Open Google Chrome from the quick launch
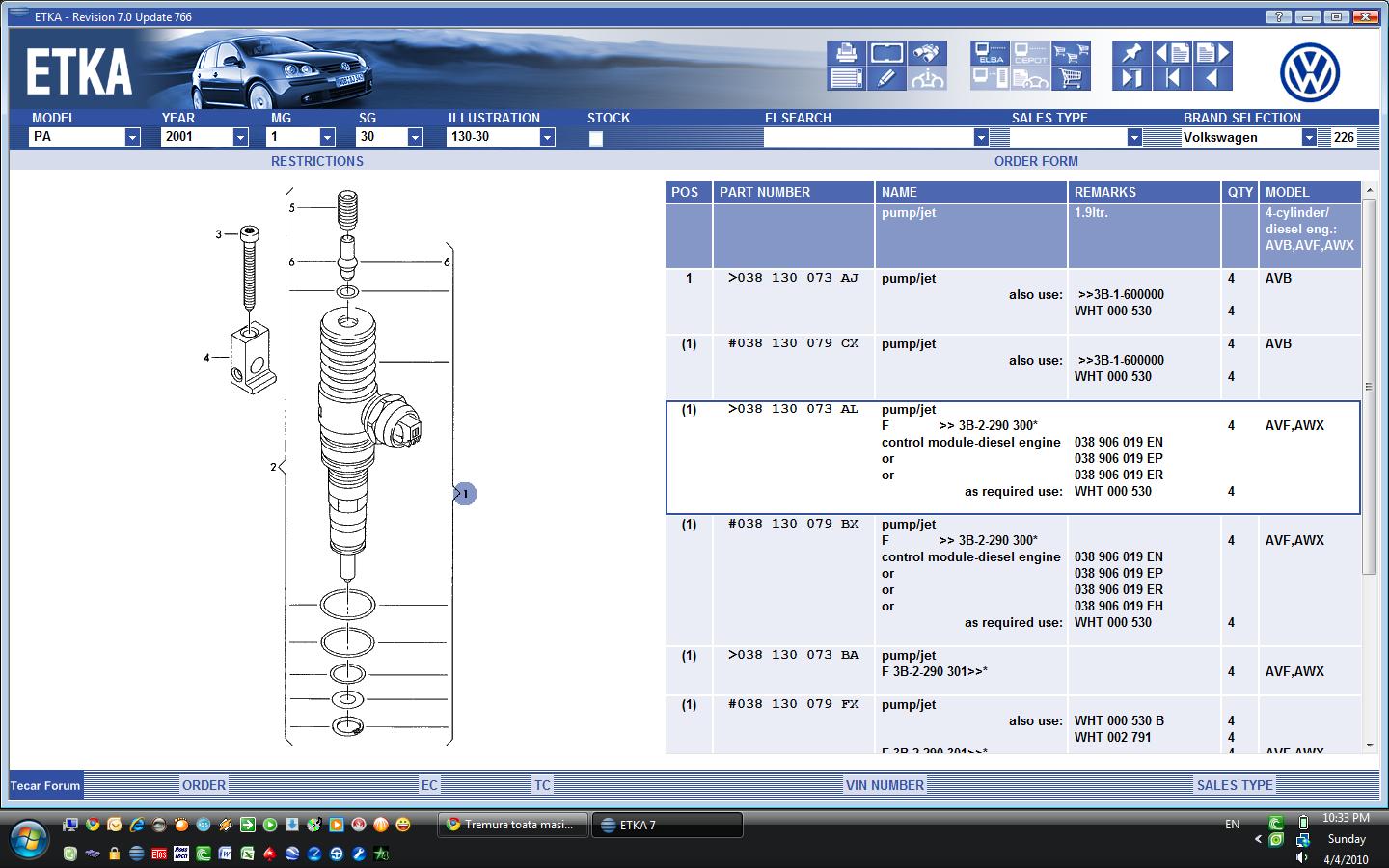 tap(93, 825)
